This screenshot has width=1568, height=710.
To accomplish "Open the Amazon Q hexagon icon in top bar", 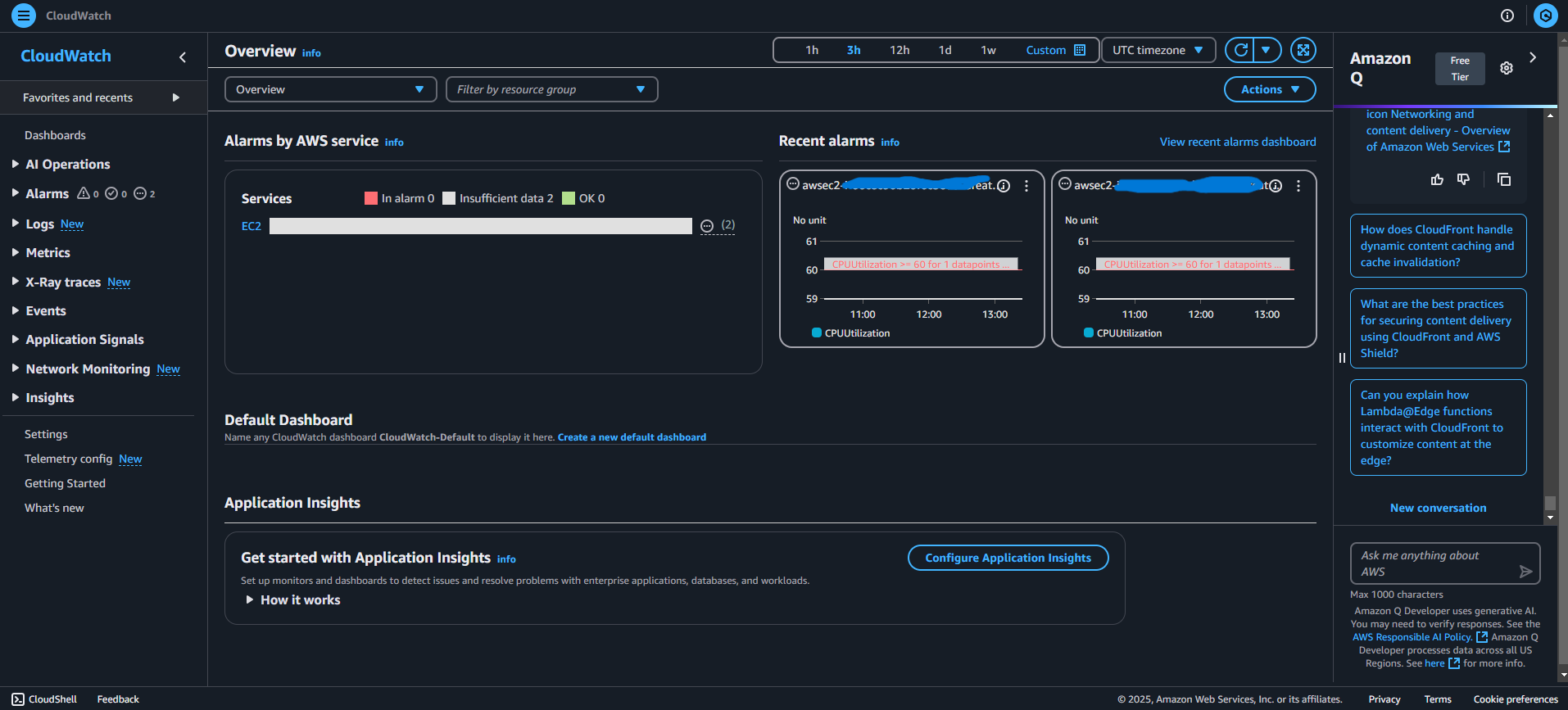I will (1545, 16).
